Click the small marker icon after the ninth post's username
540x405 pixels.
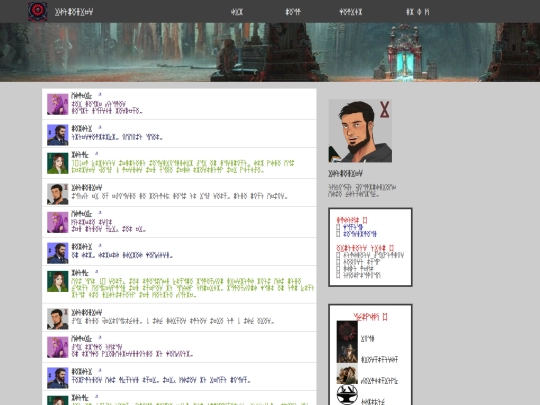click(x=100, y=338)
